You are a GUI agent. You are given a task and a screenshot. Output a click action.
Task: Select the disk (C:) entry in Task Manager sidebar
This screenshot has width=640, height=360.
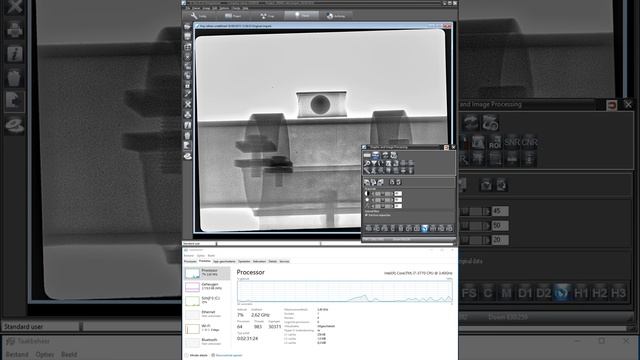[x=207, y=300]
